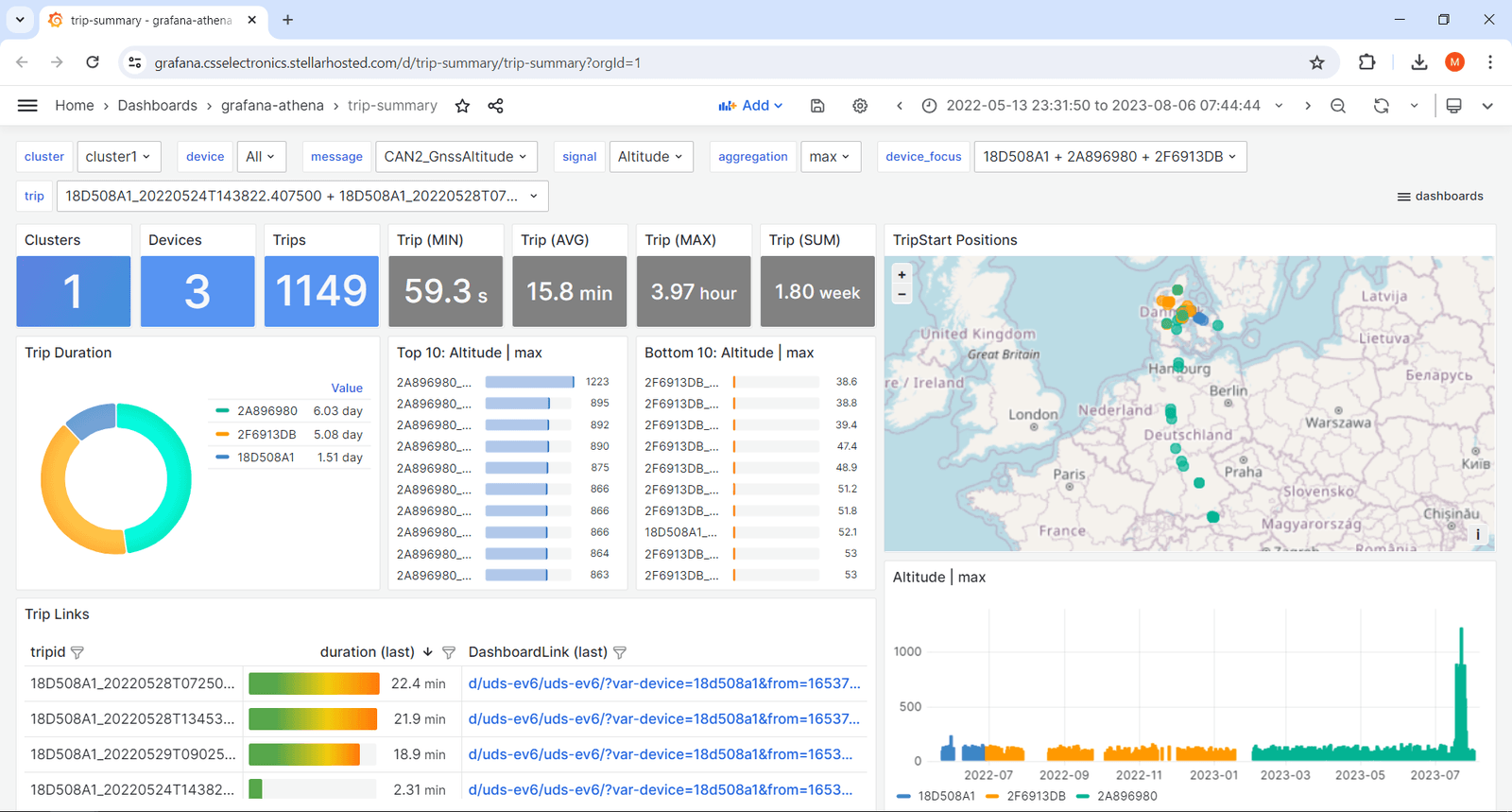Shift time range backward

pyautogui.click(x=900, y=106)
